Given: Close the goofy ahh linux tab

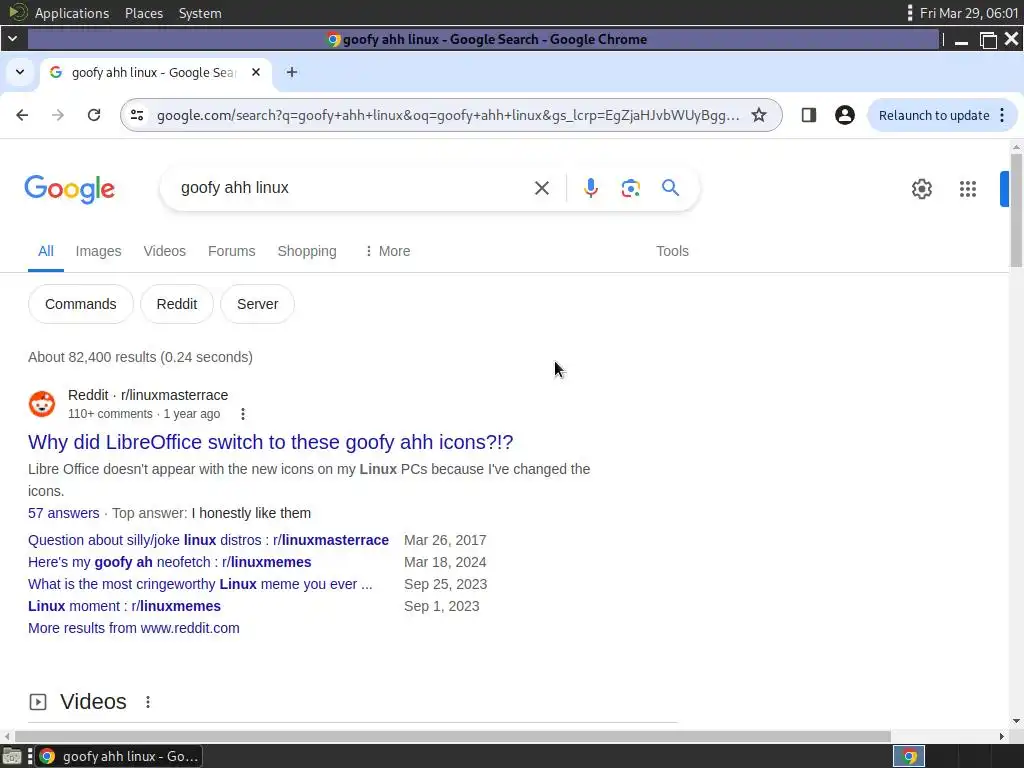Looking at the screenshot, I should tap(256, 72).
